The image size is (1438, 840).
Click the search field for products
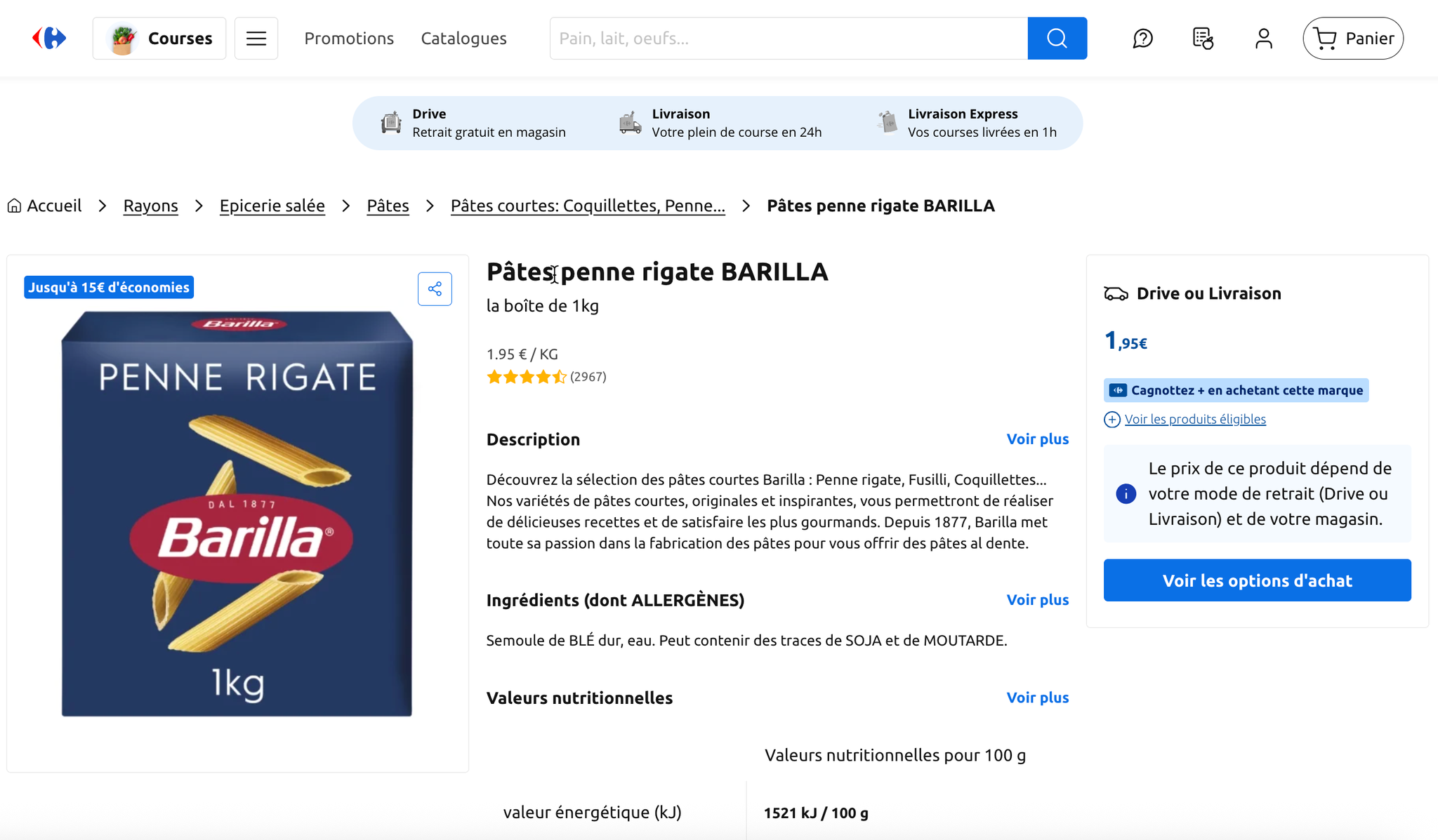[x=788, y=39]
